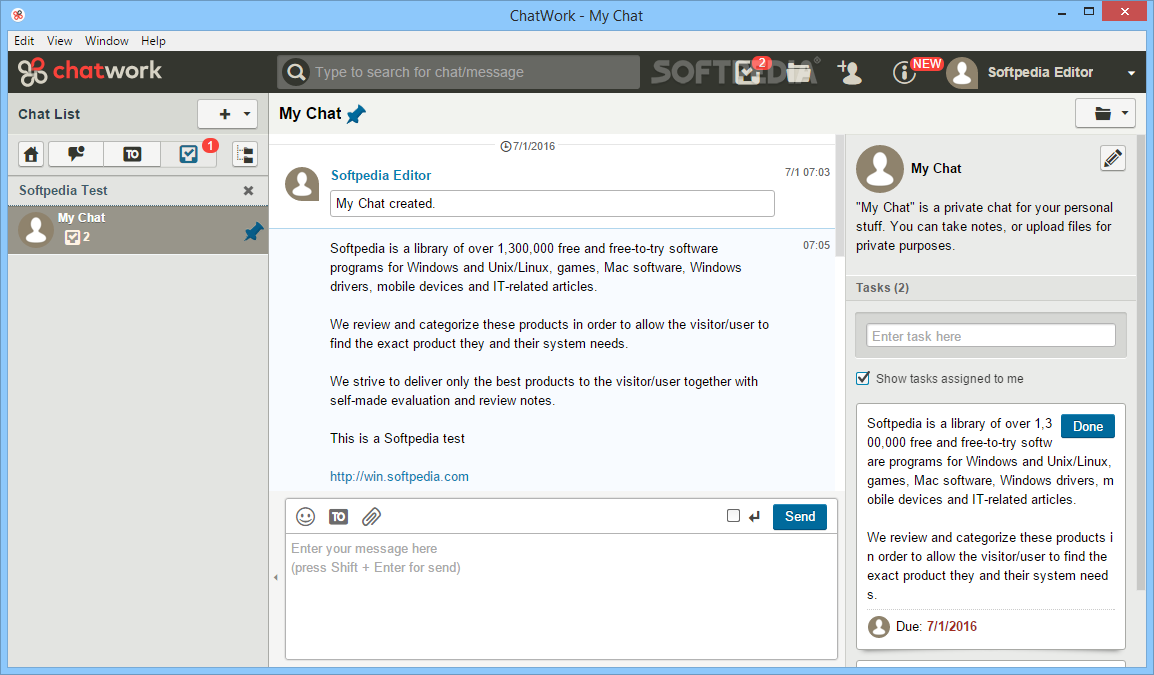This screenshot has width=1154, height=675.
Task: Open the chat files folder dropdown
Action: 1105,113
